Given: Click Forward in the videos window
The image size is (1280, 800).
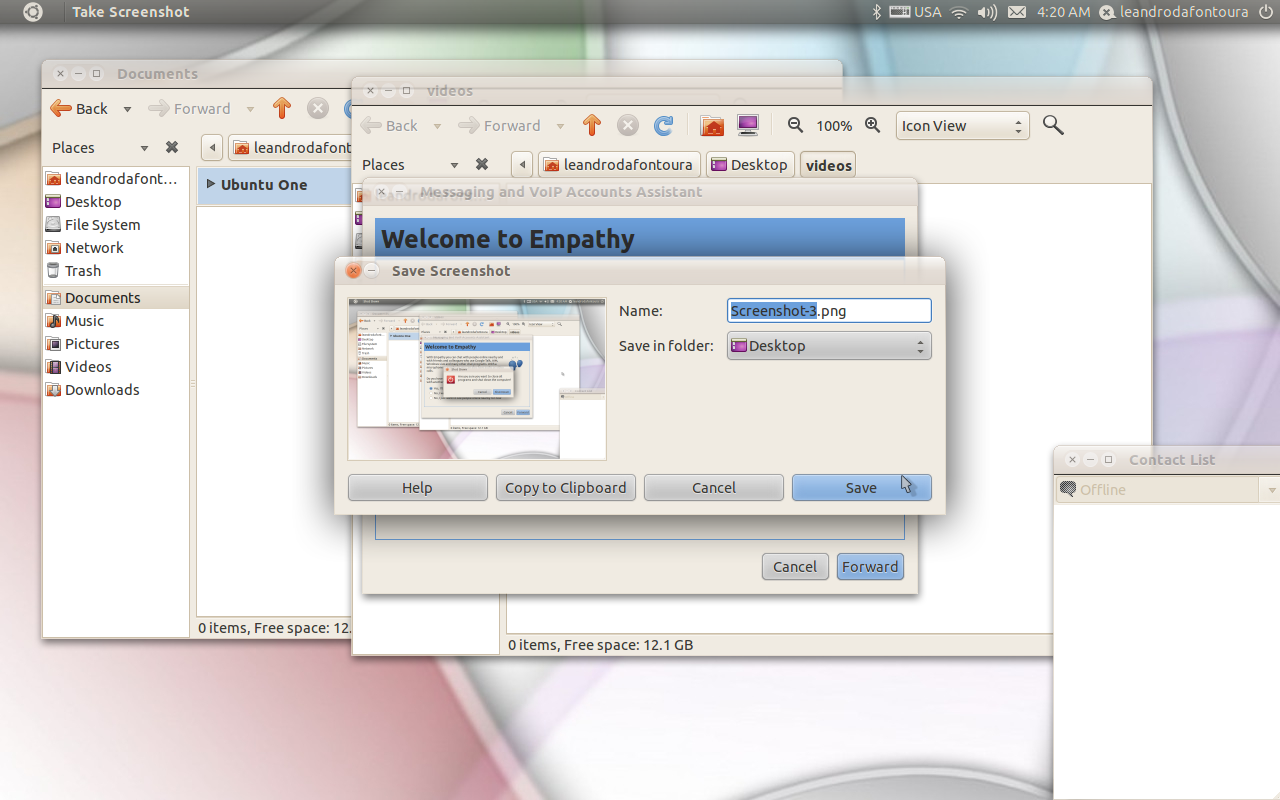Looking at the screenshot, I should [x=499, y=126].
